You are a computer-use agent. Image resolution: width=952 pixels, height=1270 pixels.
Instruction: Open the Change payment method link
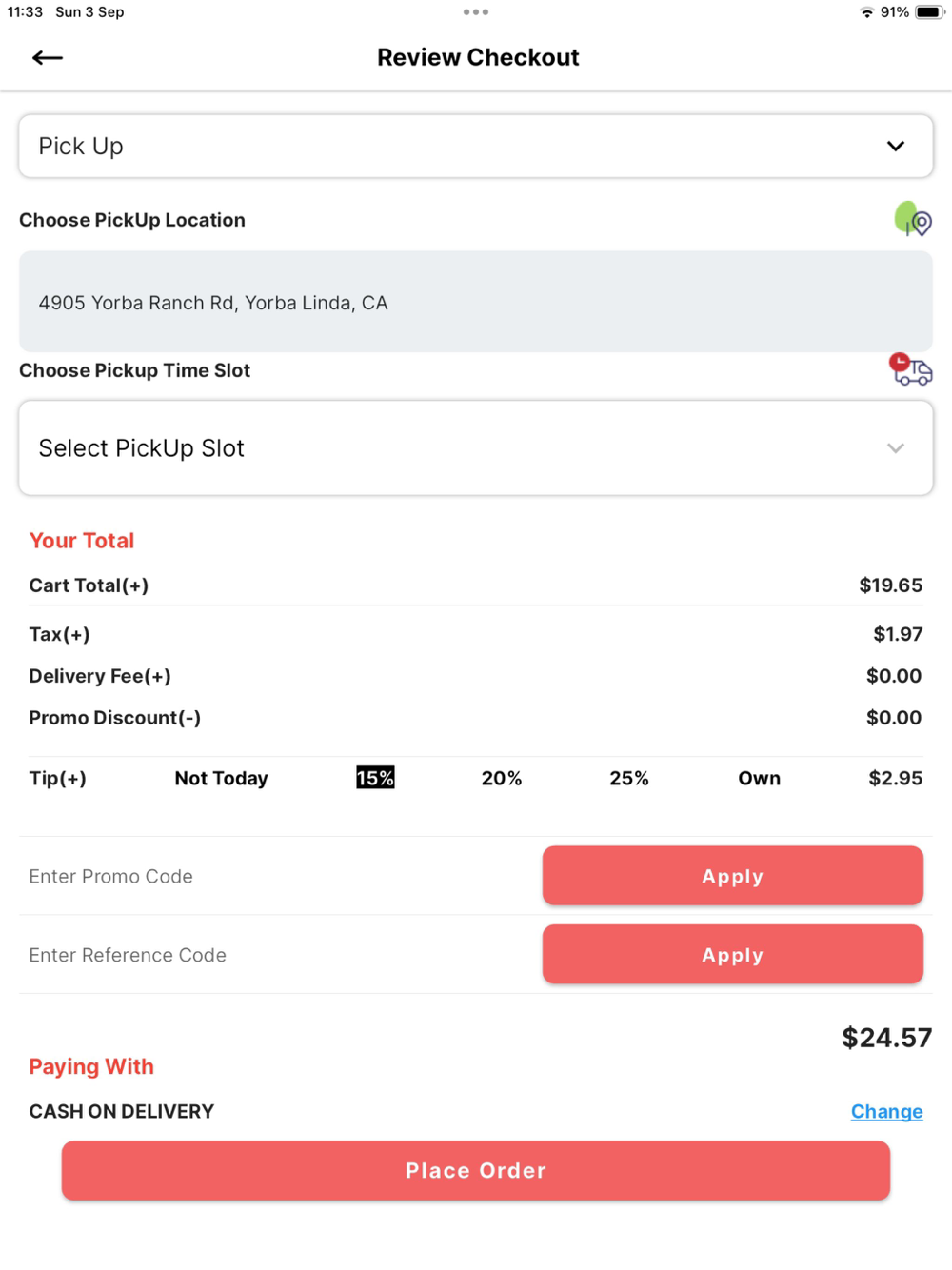(887, 1112)
